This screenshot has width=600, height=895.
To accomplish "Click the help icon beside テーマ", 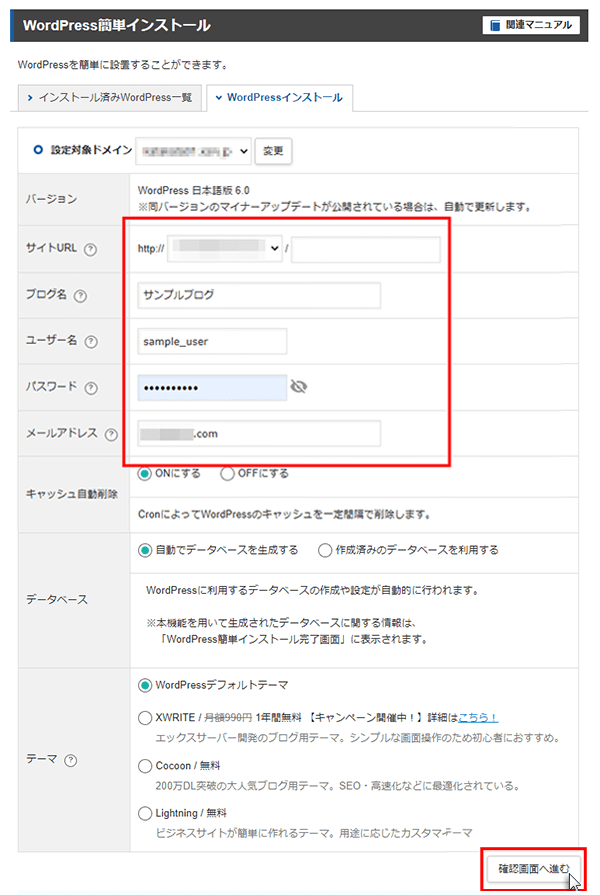I will tap(70, 761).
